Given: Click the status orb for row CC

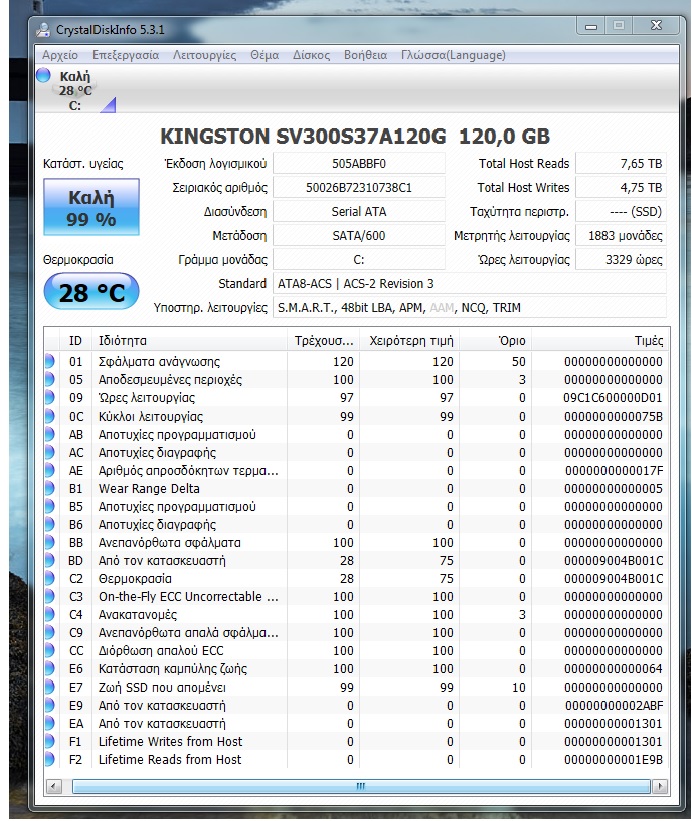Looking at the screenshot, I should click(50, 651).
